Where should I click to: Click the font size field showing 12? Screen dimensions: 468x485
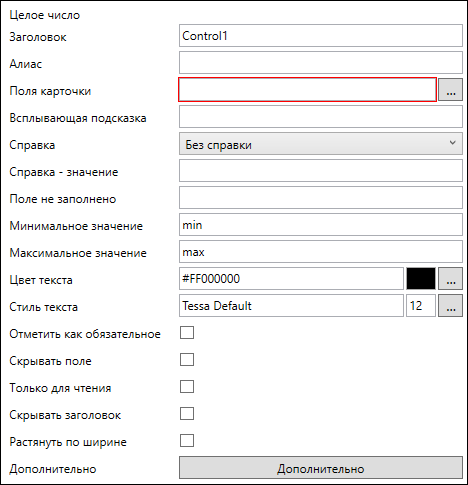tap(421, 305)
